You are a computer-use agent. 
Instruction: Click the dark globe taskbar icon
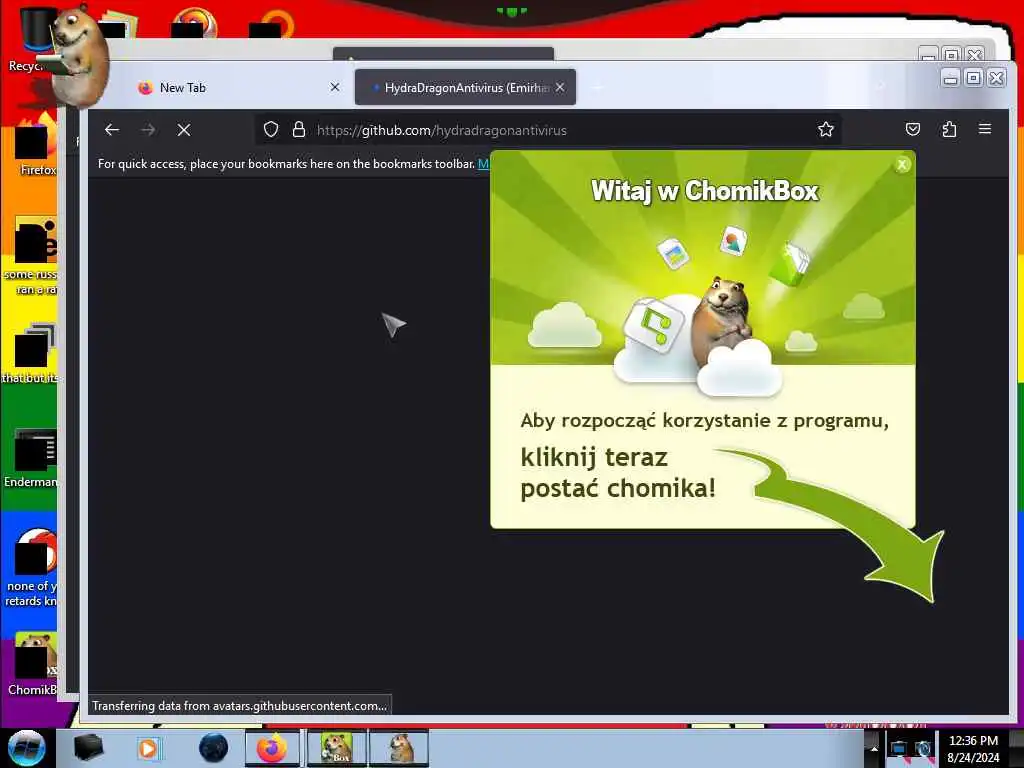coord(214,748)
